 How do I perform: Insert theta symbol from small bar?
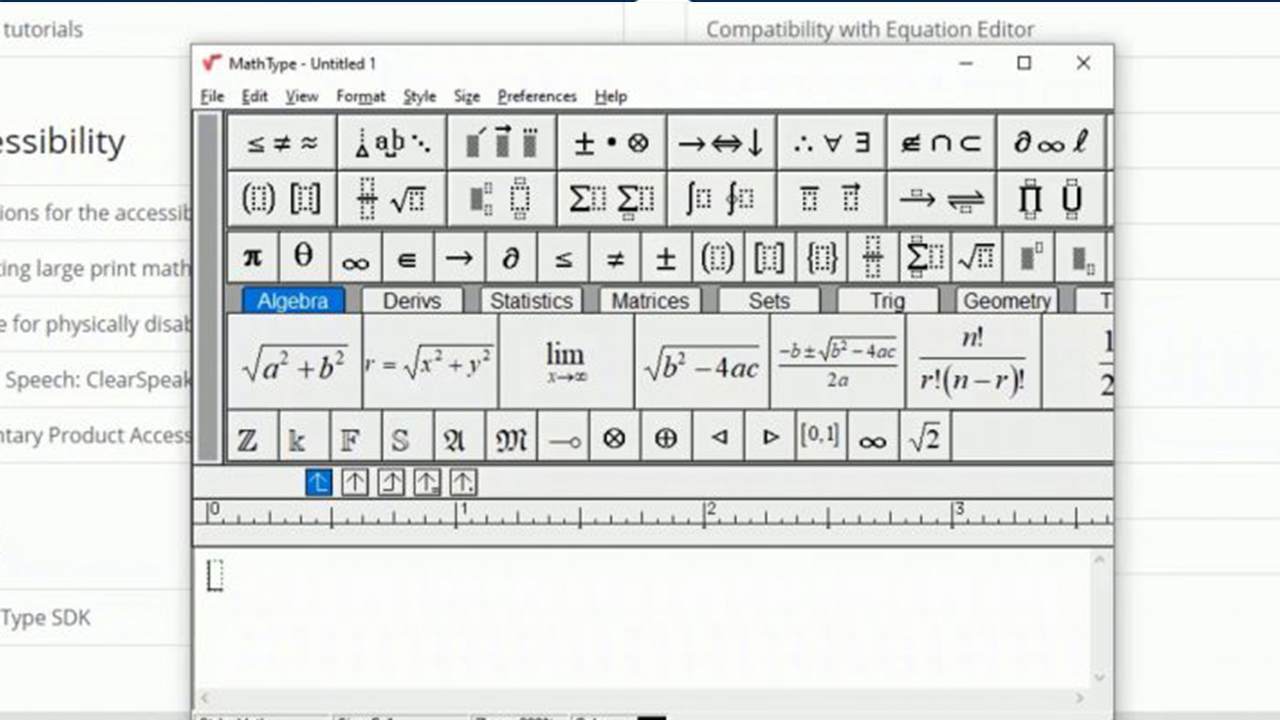(x=304, y=258)
